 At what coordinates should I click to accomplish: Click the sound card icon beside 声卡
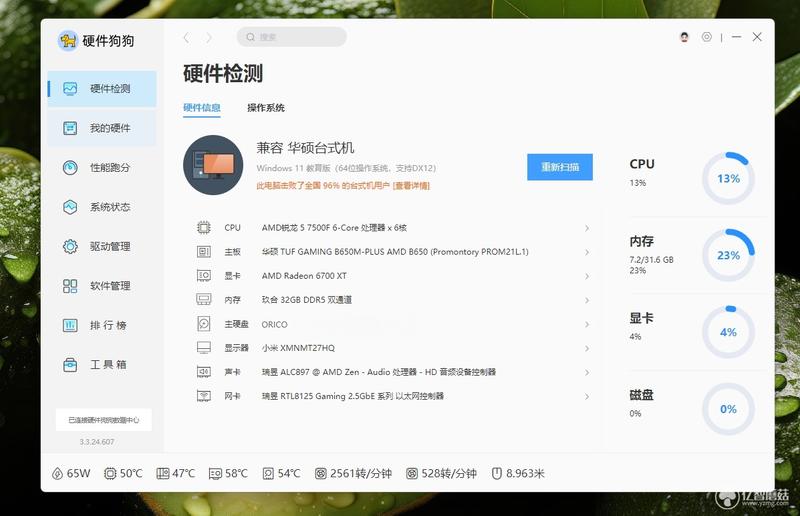204,372
